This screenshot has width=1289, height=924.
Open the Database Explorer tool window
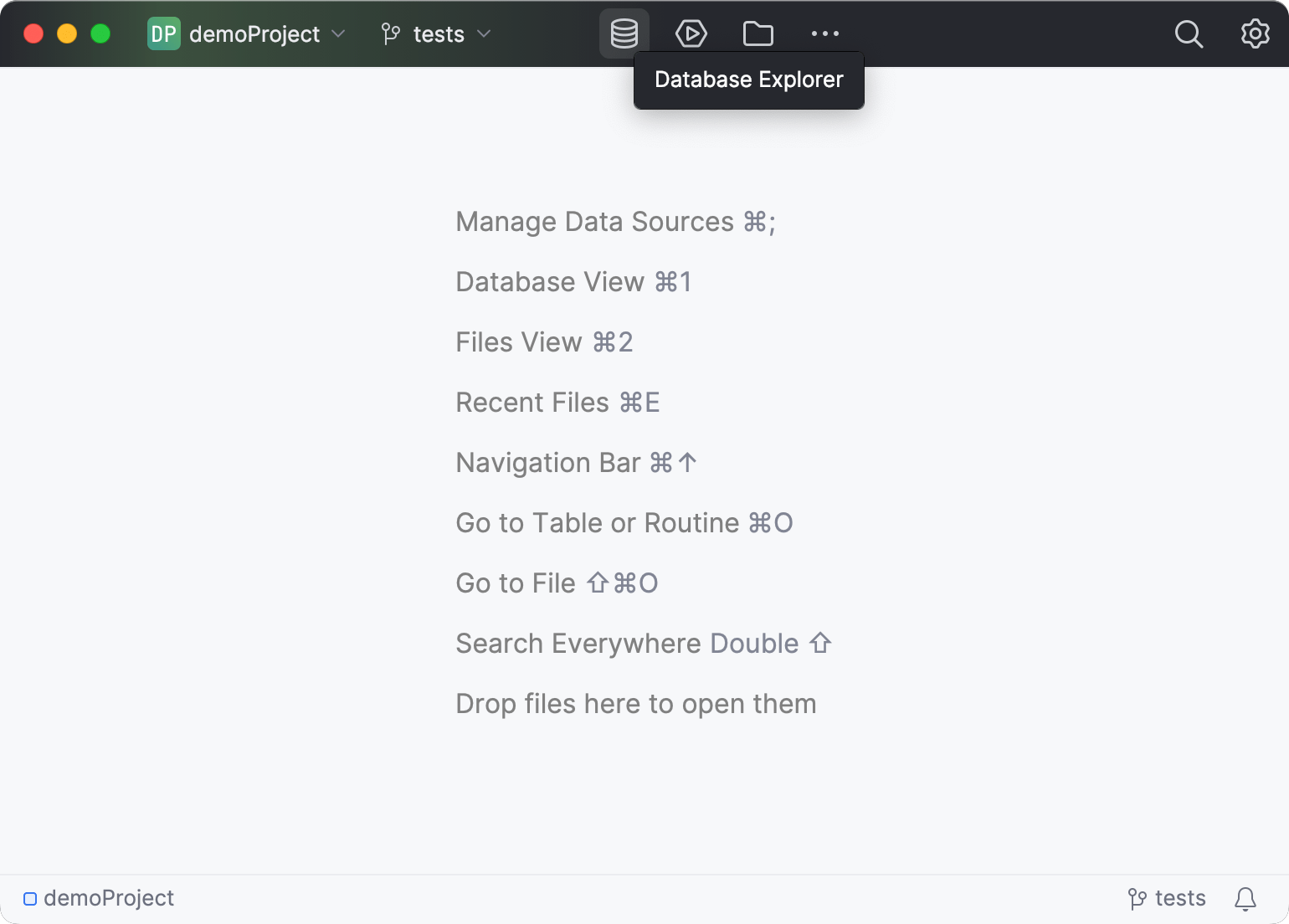[x=624, y=33]
